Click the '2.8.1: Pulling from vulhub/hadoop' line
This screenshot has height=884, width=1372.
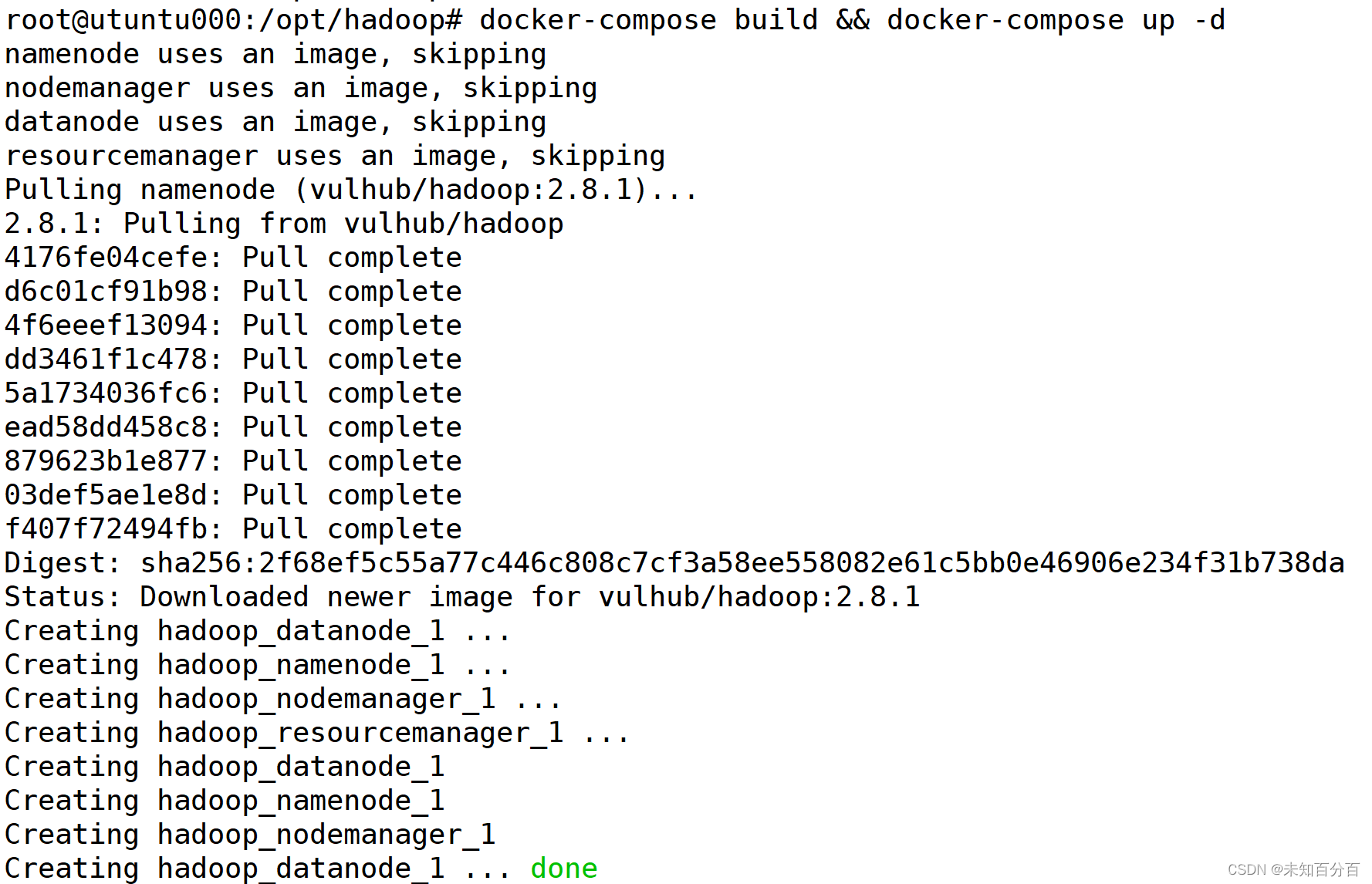pyautogui.click(x=284, y=224)
